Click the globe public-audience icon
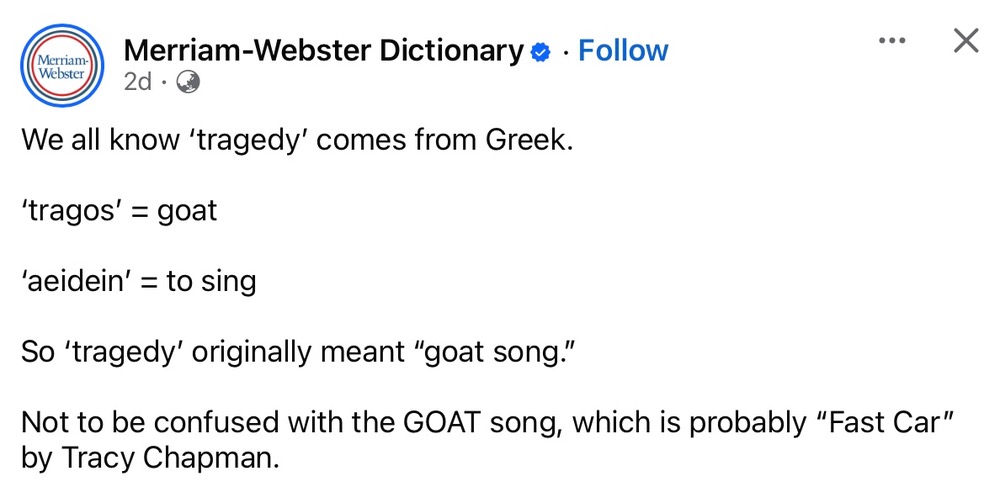This screenshot has height=487, width=1000. (x=187, y=83)
